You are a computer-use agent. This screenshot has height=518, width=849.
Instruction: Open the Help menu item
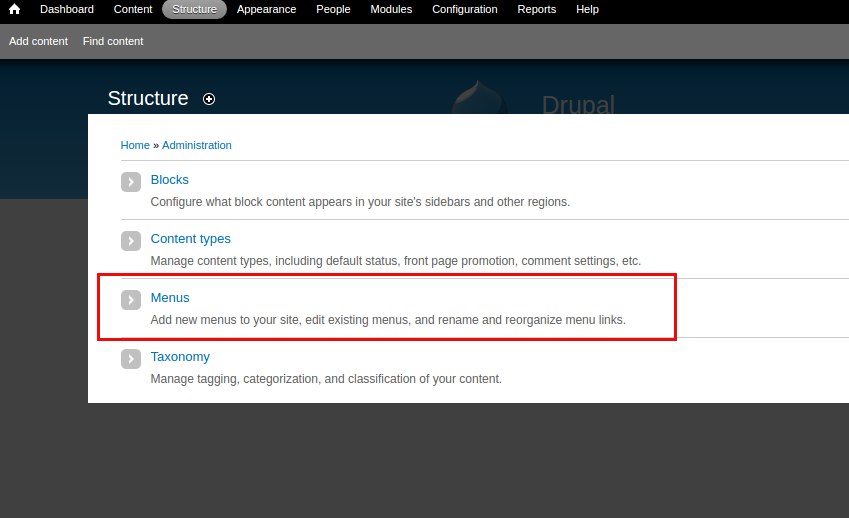click(587, 9)
